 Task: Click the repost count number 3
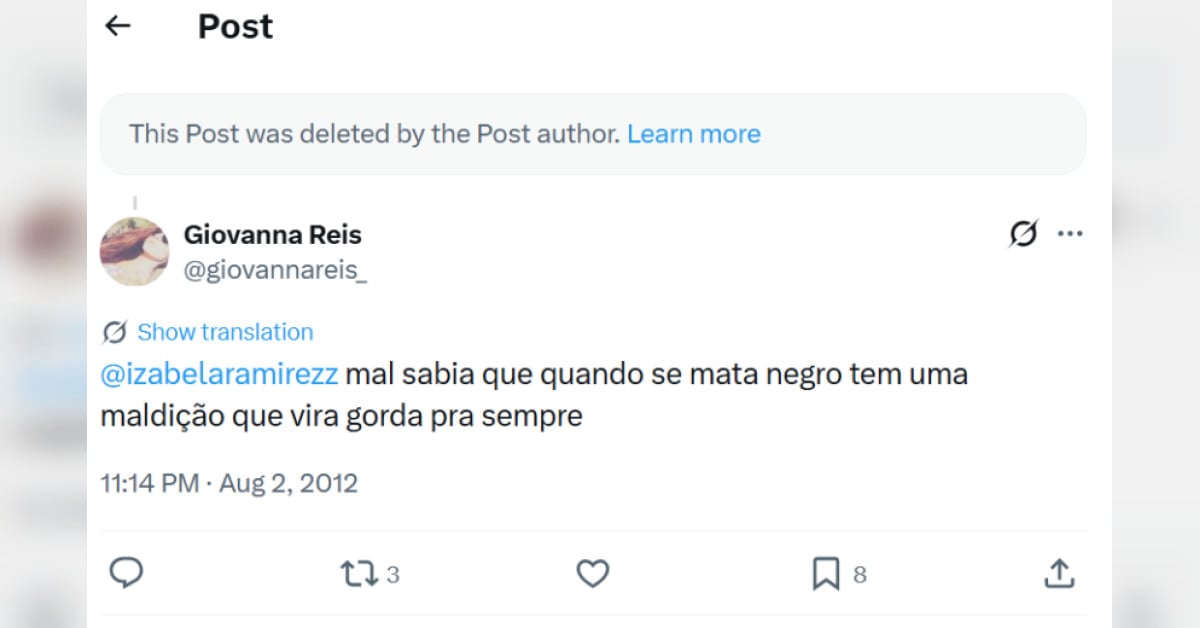(x=393, y=575)
